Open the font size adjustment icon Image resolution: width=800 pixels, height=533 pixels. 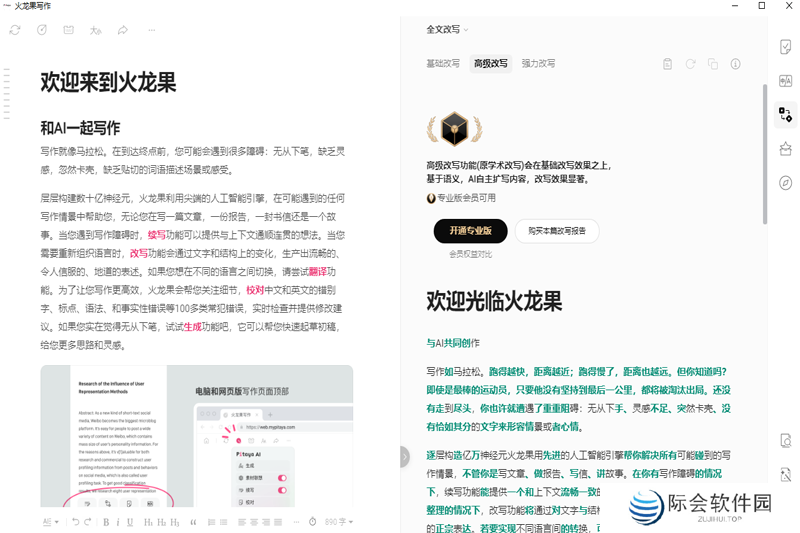(x=95, y=30)
